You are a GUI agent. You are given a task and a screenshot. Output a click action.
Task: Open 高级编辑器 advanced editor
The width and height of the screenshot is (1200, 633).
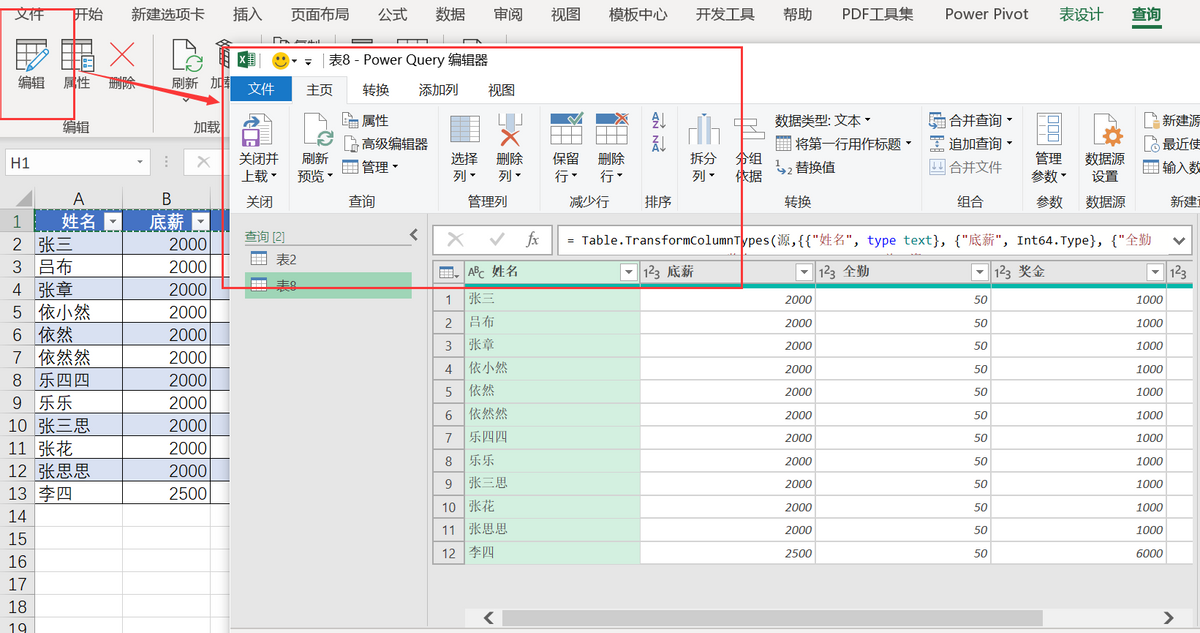(x=385, y=144)
